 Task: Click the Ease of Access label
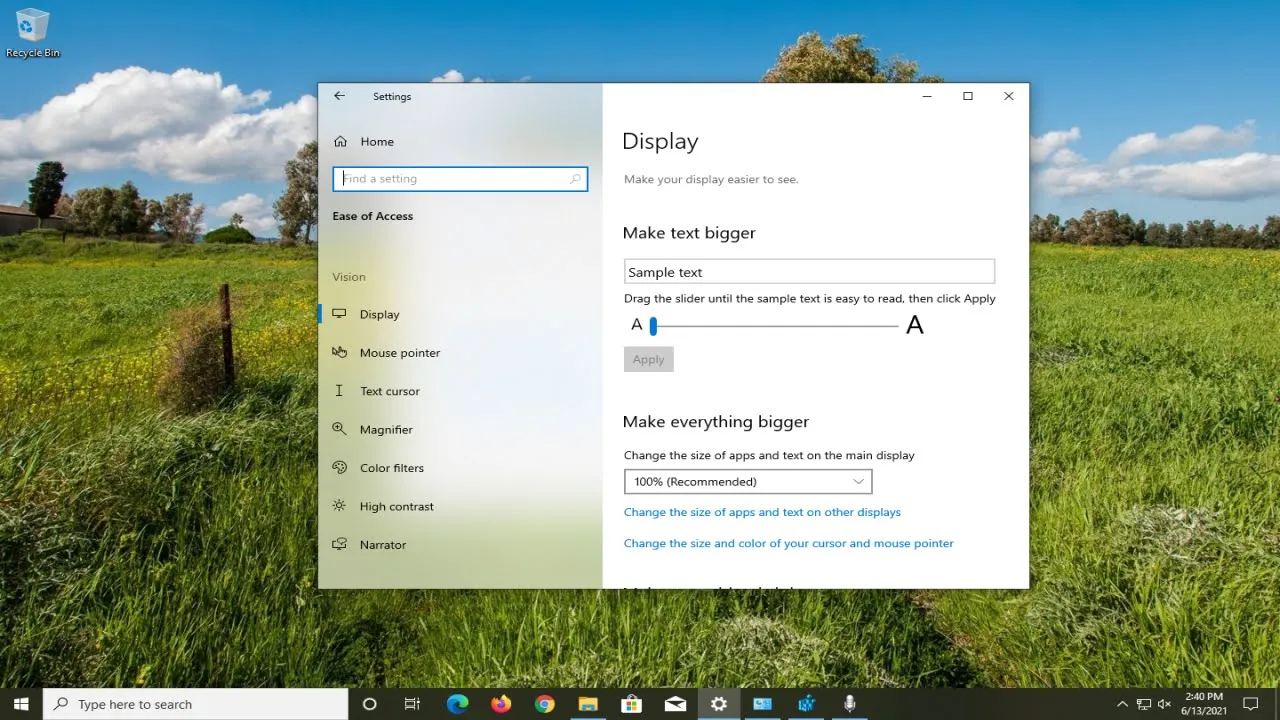(373, 216)
